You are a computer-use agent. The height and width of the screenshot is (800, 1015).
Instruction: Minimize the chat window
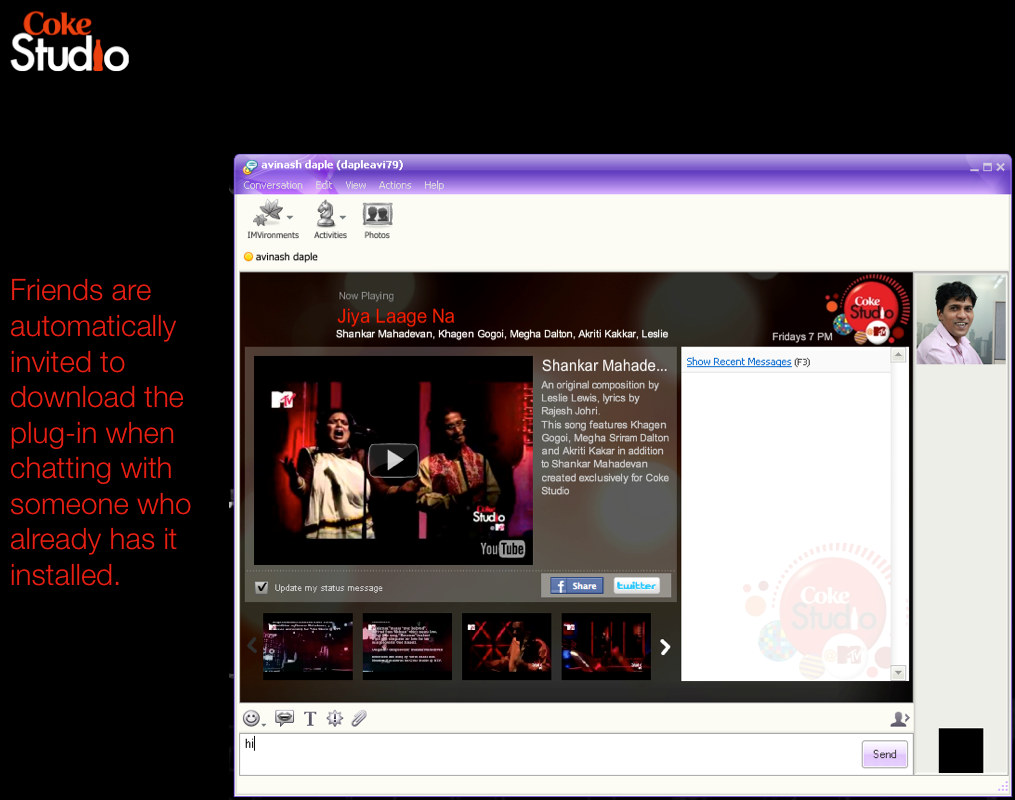click(974, 168)
